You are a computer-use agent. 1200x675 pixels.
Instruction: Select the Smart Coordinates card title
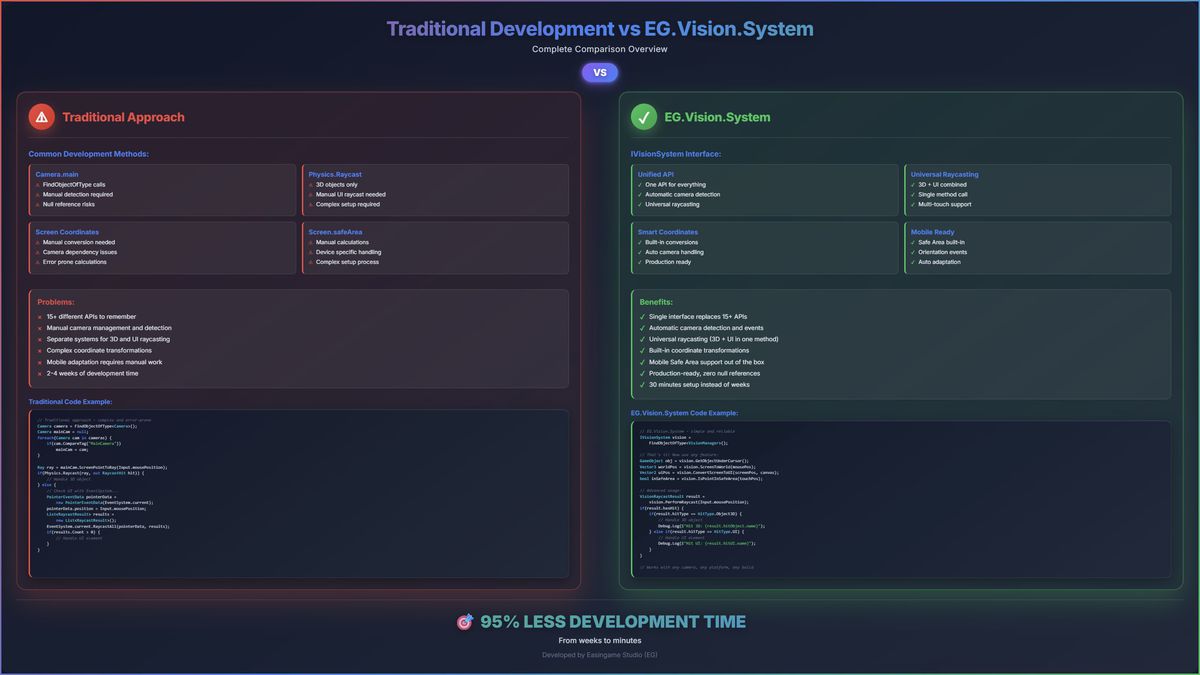(x=668, y=232)
